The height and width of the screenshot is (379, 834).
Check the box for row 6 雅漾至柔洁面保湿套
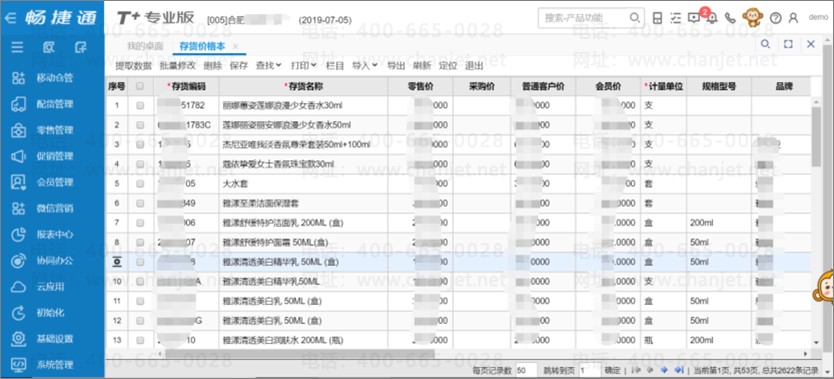click(140, 204)
